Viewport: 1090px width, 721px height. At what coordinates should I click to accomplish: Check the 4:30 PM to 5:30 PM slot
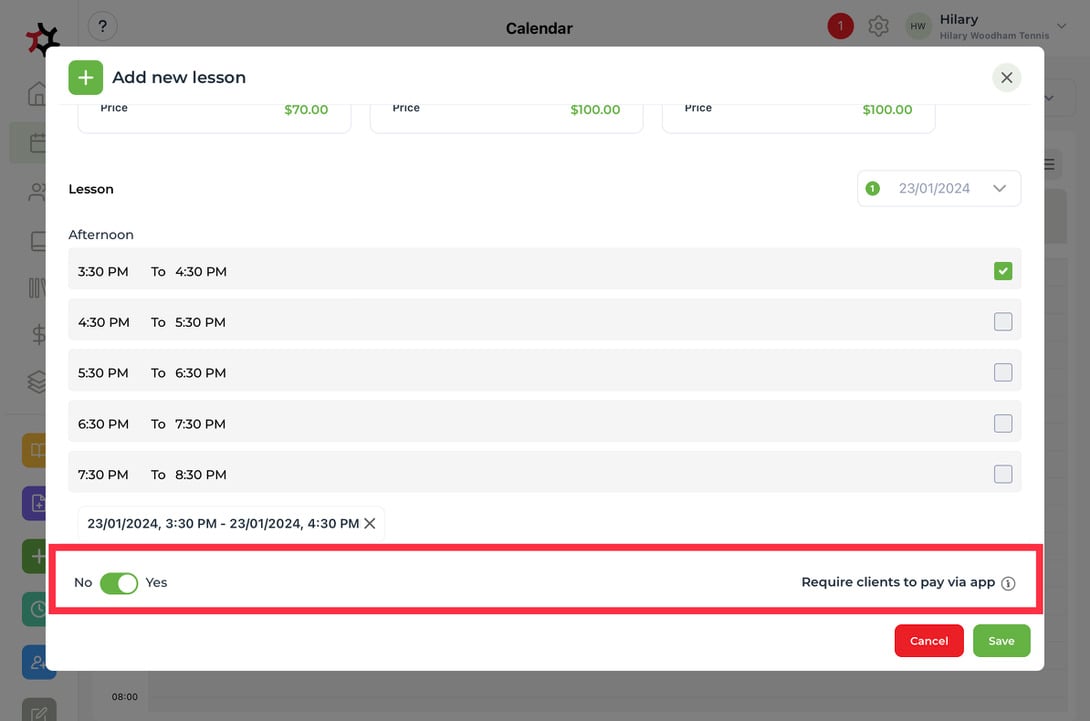click(1002, 322)
